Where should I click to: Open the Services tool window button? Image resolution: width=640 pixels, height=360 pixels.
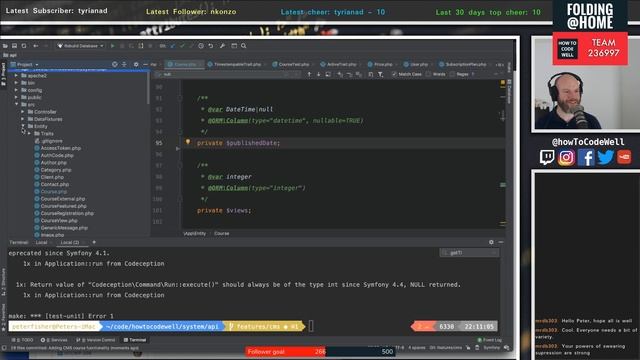[54, 340]
